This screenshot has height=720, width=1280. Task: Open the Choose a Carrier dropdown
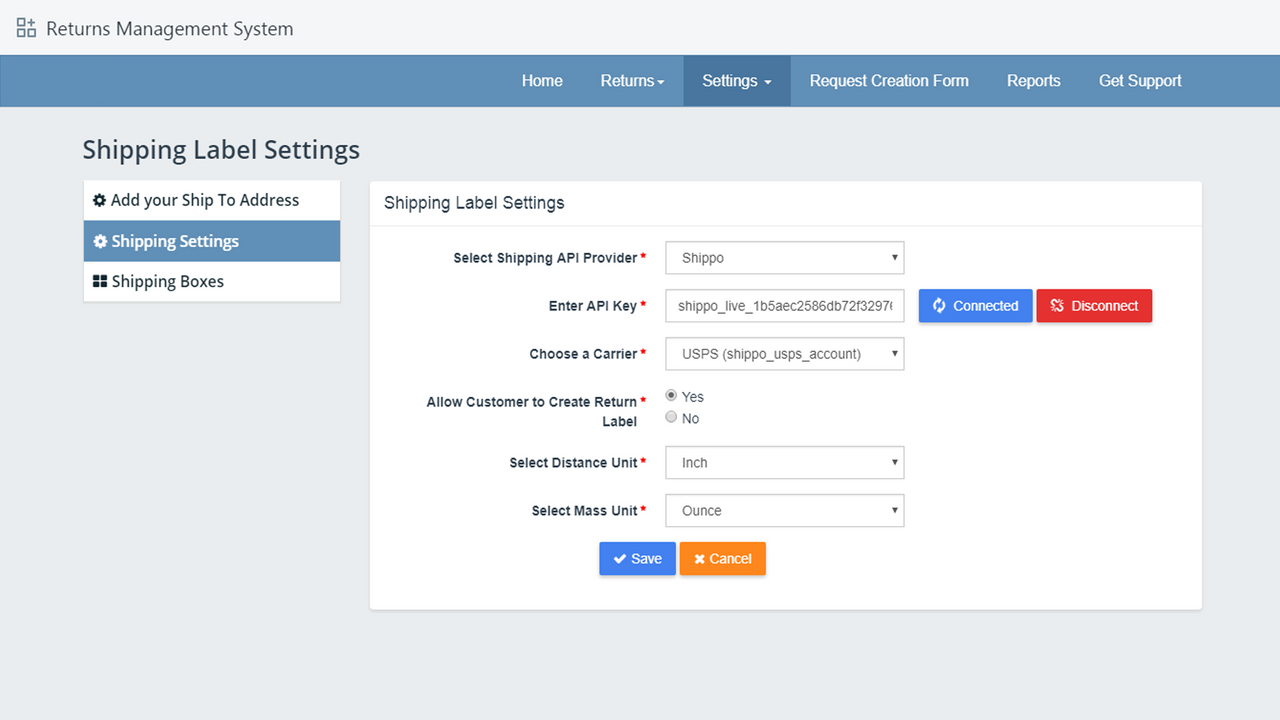(x=784, y=353)
